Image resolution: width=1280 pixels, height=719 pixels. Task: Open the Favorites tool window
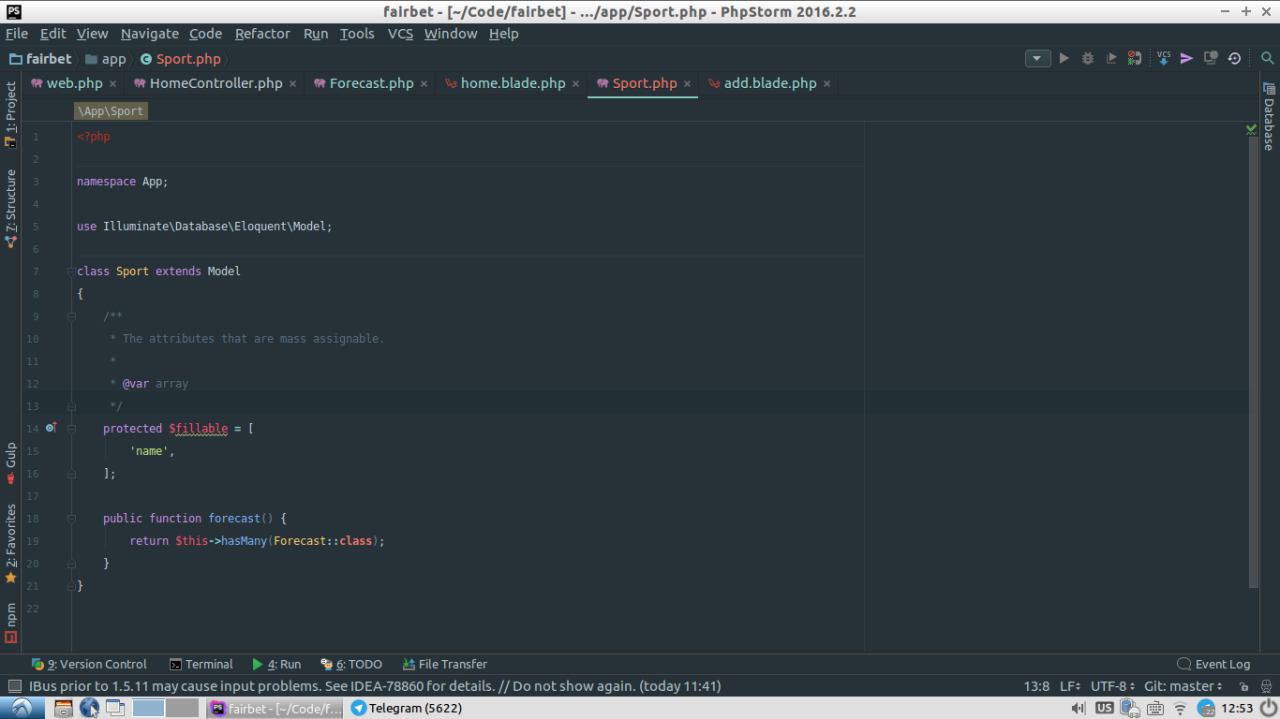click(x=11, y=543)
